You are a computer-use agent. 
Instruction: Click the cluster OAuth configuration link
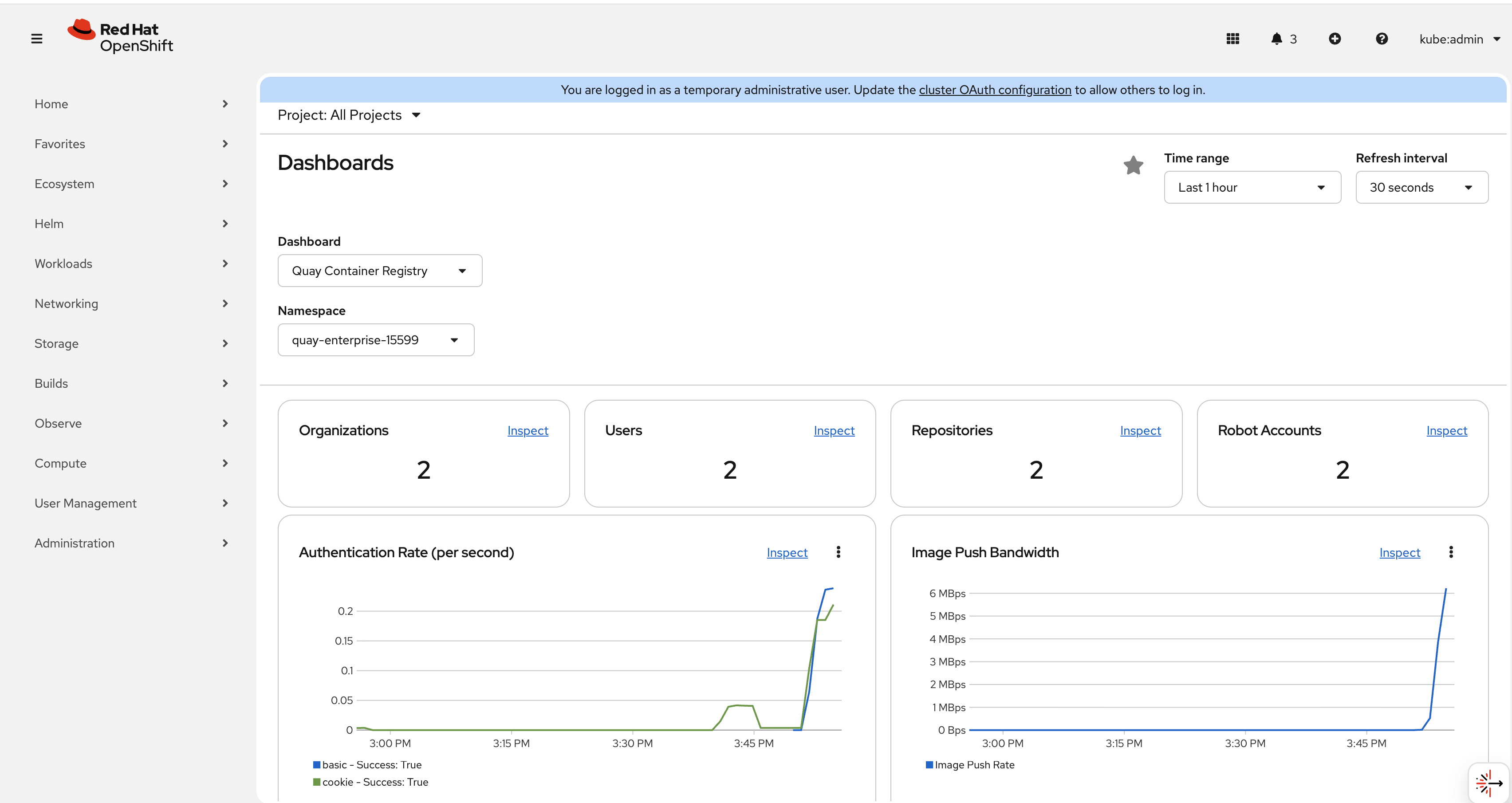click(995, 90)
